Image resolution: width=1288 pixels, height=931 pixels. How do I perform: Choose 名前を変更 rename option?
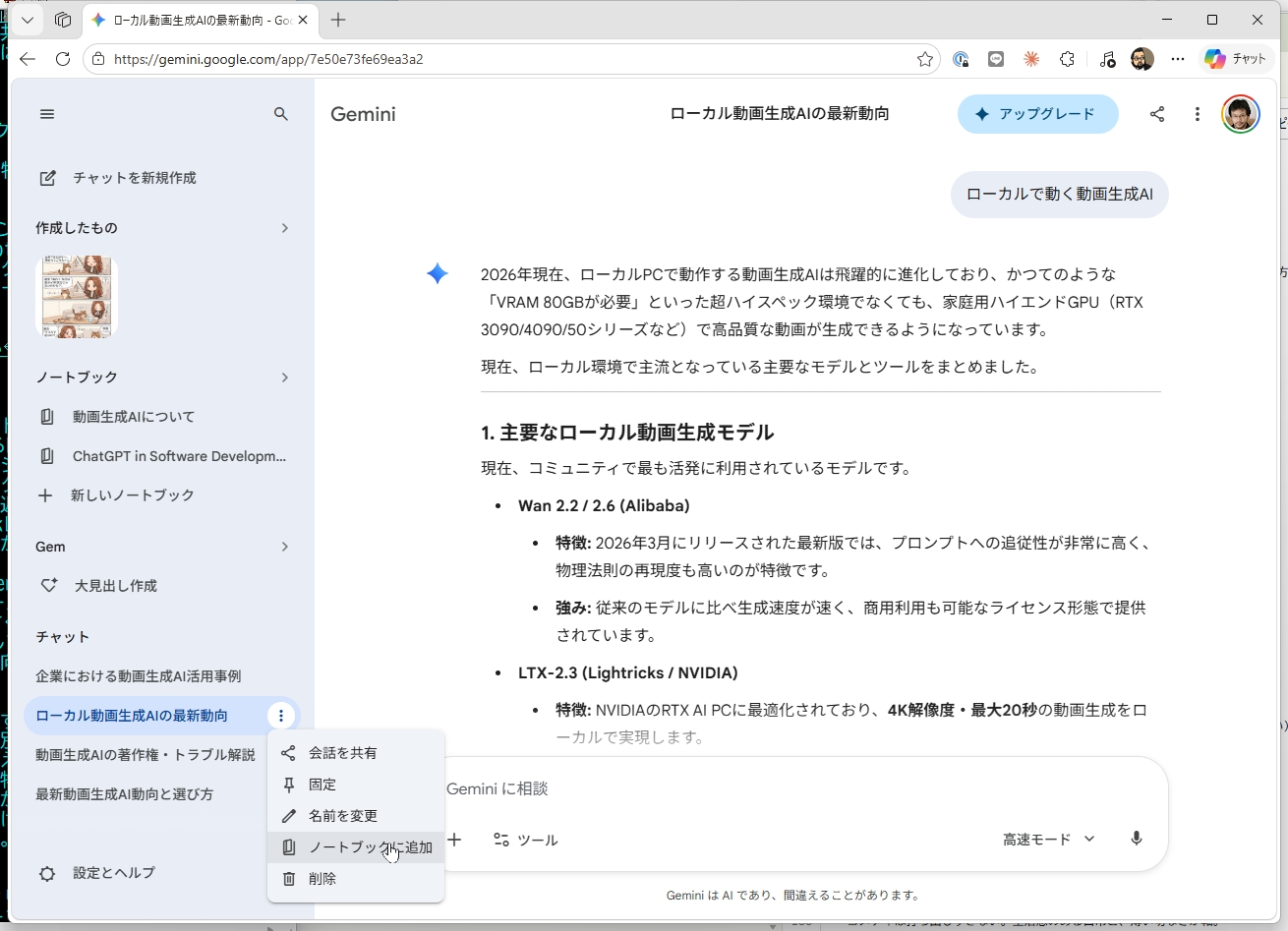tap(356, 816)
